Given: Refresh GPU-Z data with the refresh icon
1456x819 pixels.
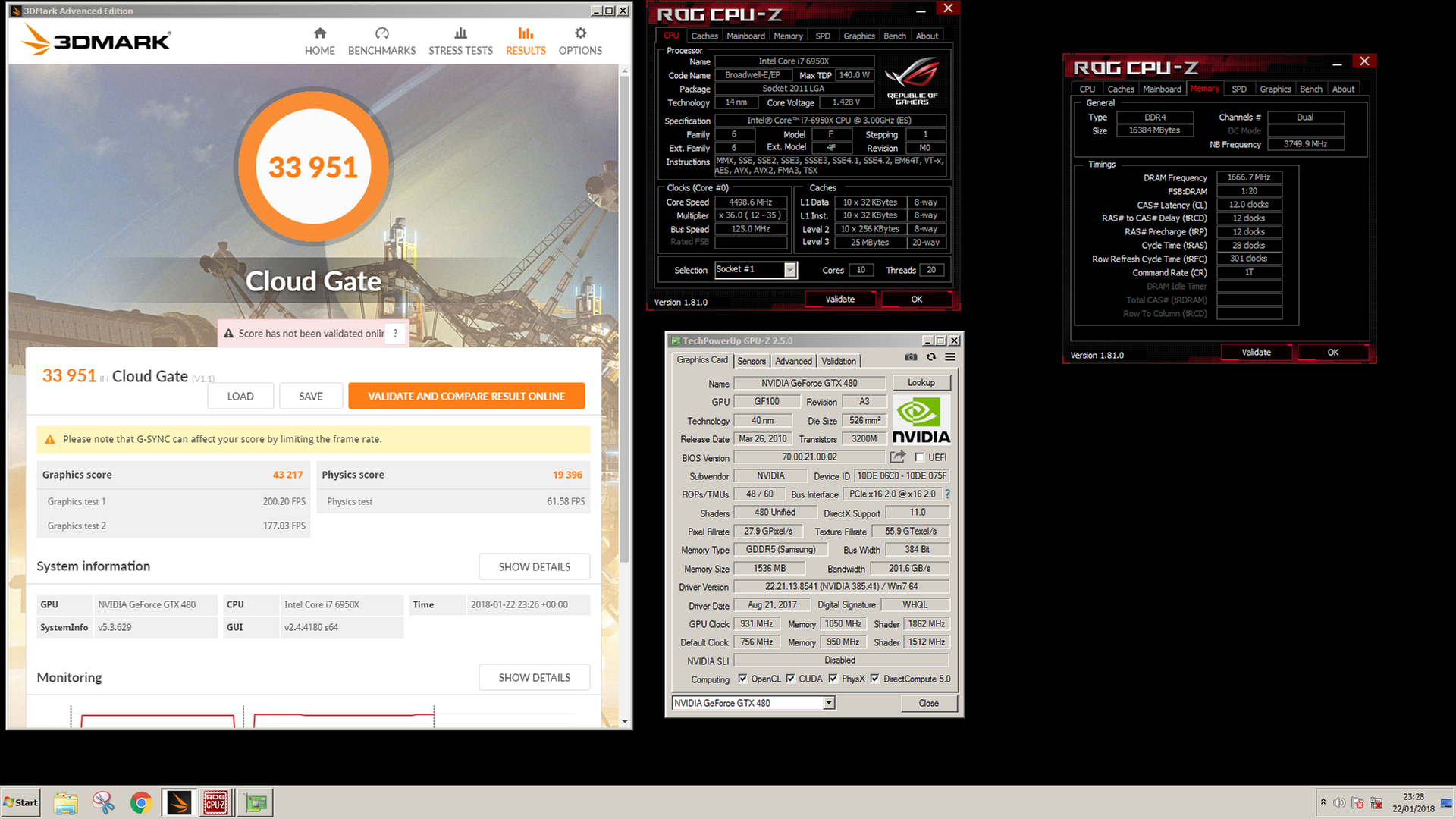Looking at the screenshot, I should tap(931, 357).
